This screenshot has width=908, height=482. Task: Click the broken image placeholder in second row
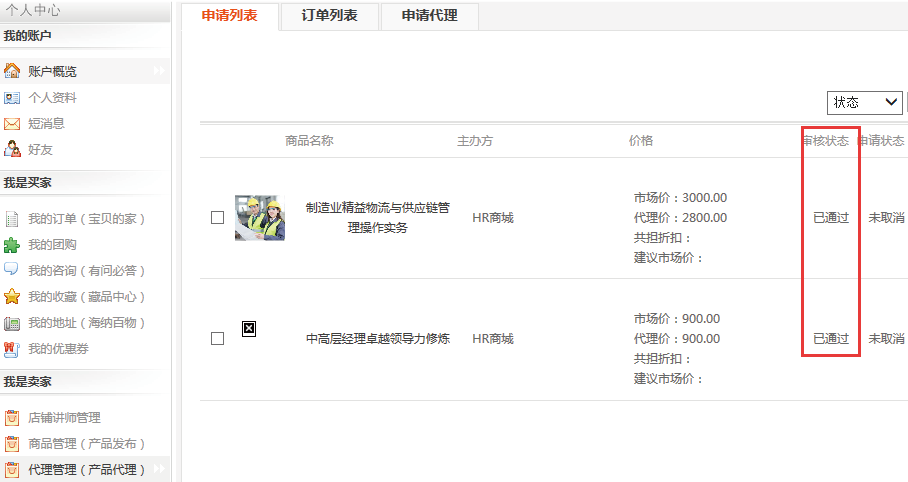(x=249, y=328)
